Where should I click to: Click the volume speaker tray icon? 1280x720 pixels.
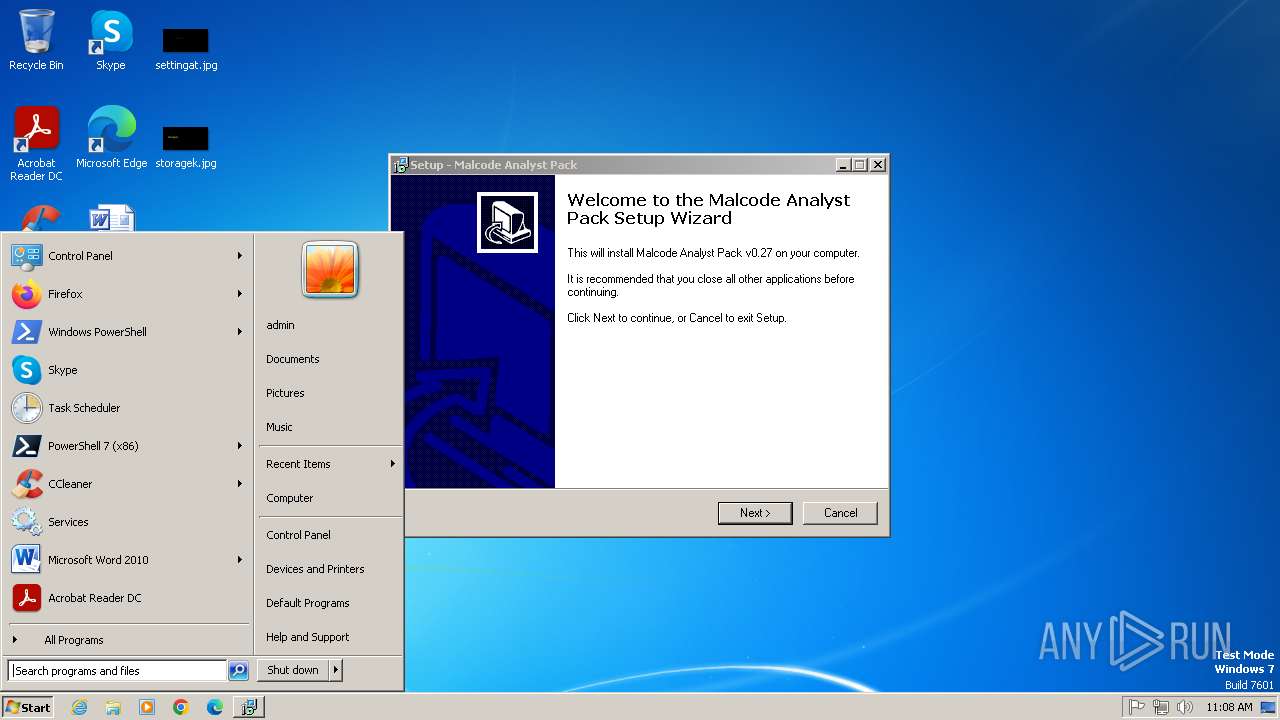point(1185,707)
